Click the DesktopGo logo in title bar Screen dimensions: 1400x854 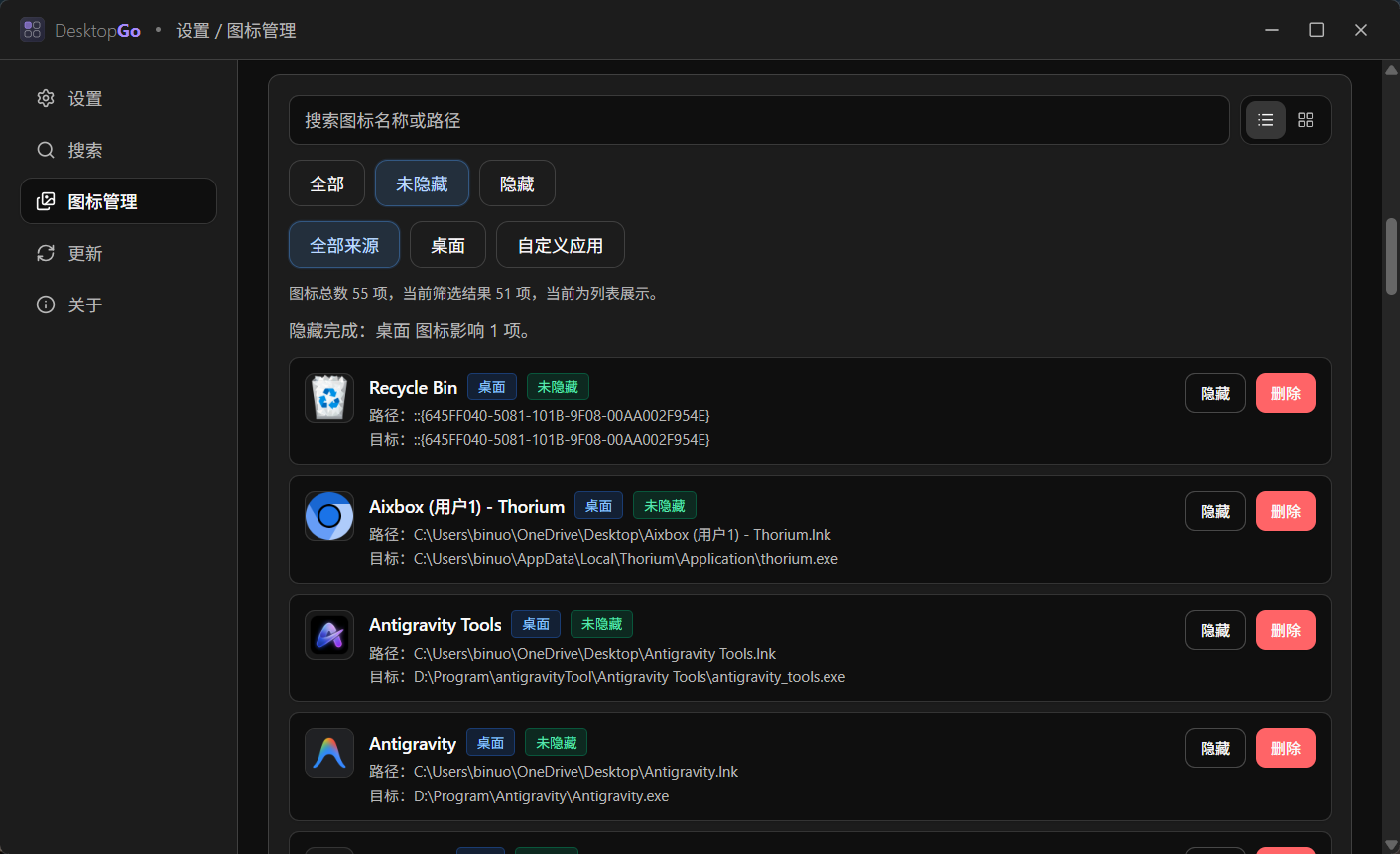(32, 30)
